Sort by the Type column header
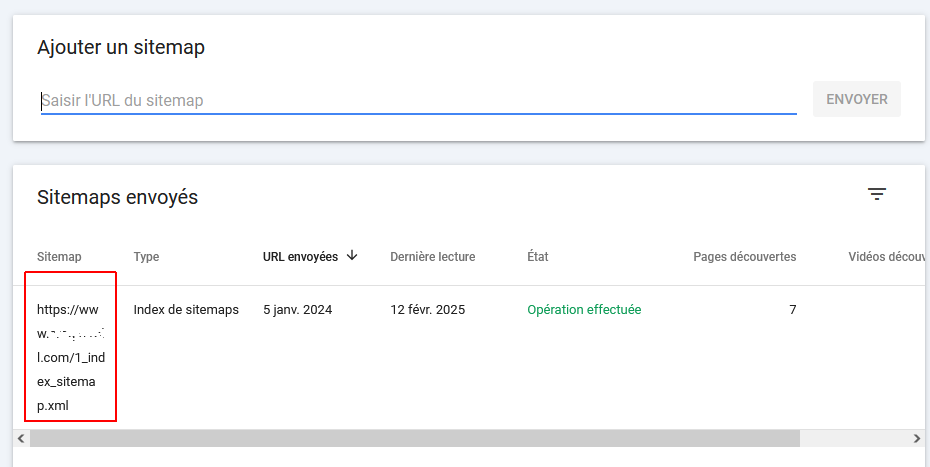This screenshot has height=467, width=930. [x=146, y=257]
